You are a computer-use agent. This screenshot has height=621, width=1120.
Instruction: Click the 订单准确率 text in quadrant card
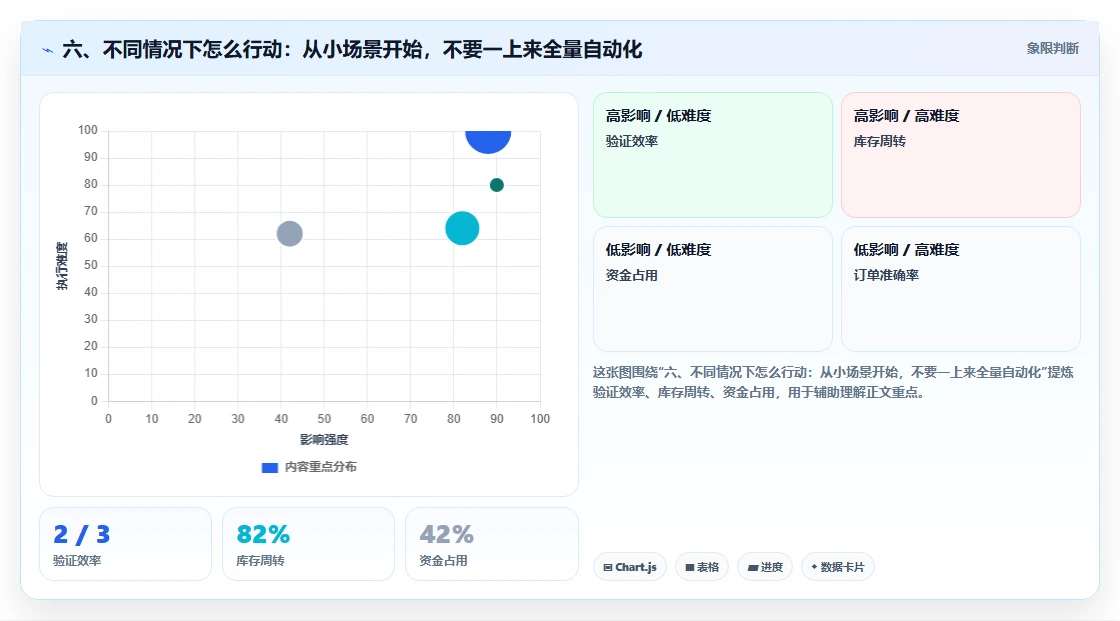point(886,275)
